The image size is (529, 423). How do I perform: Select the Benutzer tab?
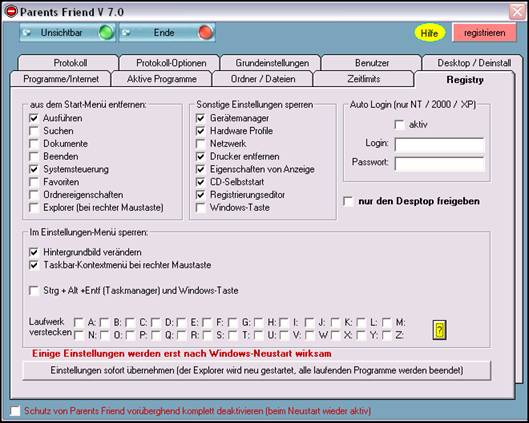pos(371,63)
